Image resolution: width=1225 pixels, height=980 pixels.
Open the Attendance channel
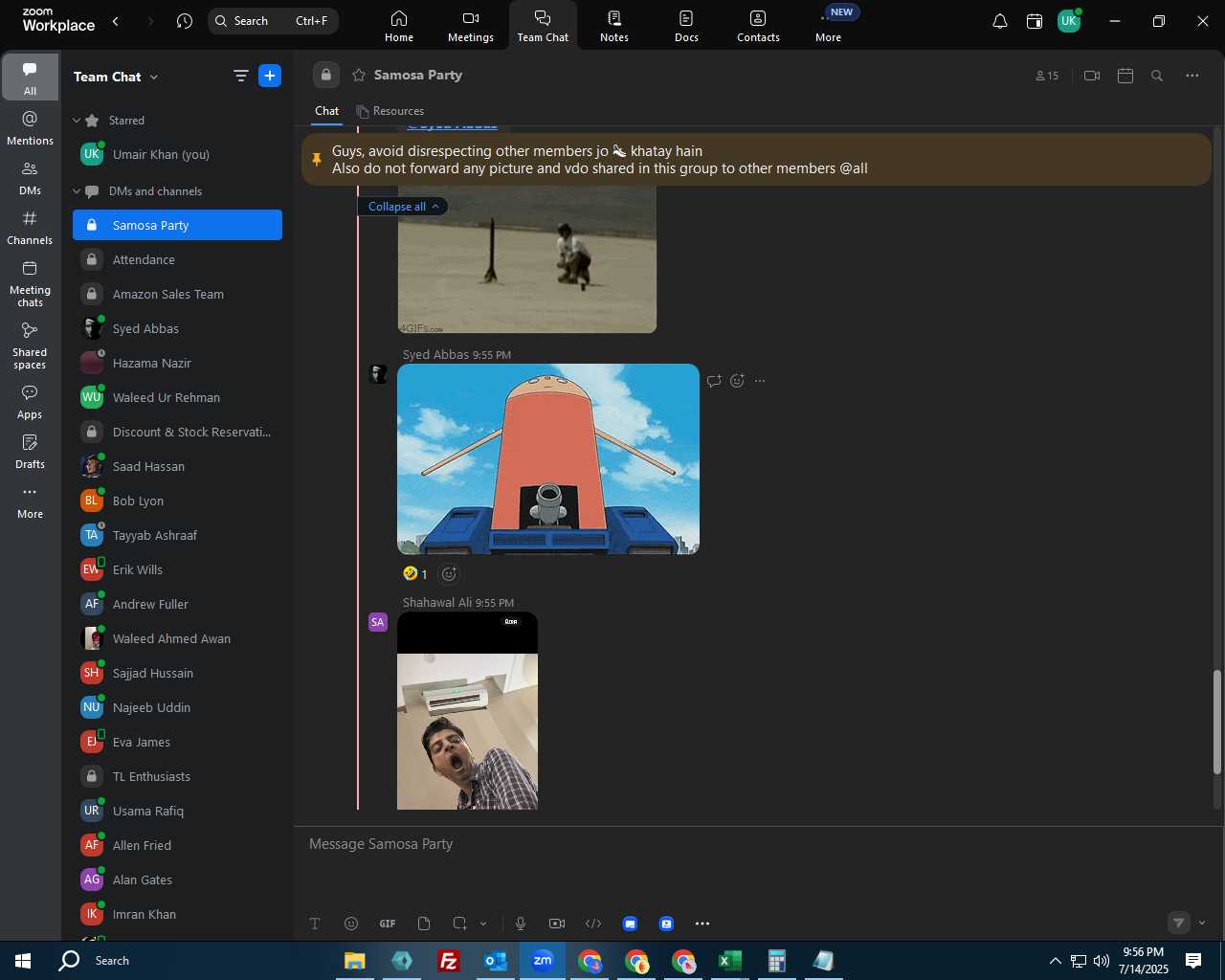click(x=177, y=260)
